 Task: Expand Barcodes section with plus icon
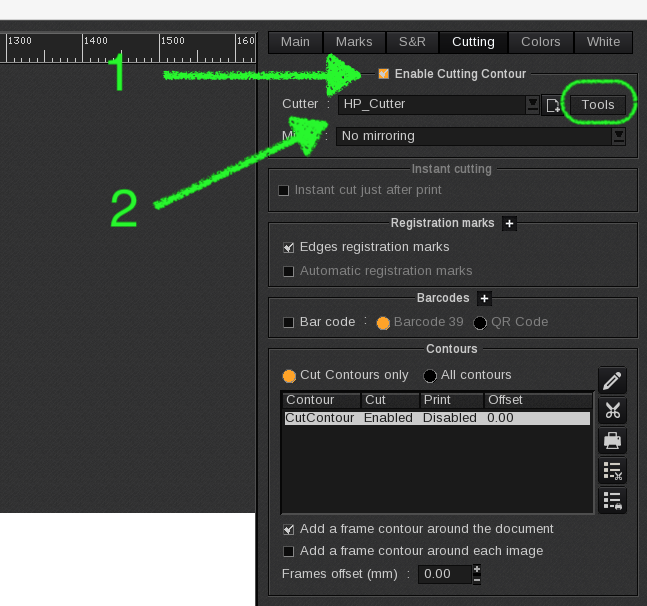point(484,298)
